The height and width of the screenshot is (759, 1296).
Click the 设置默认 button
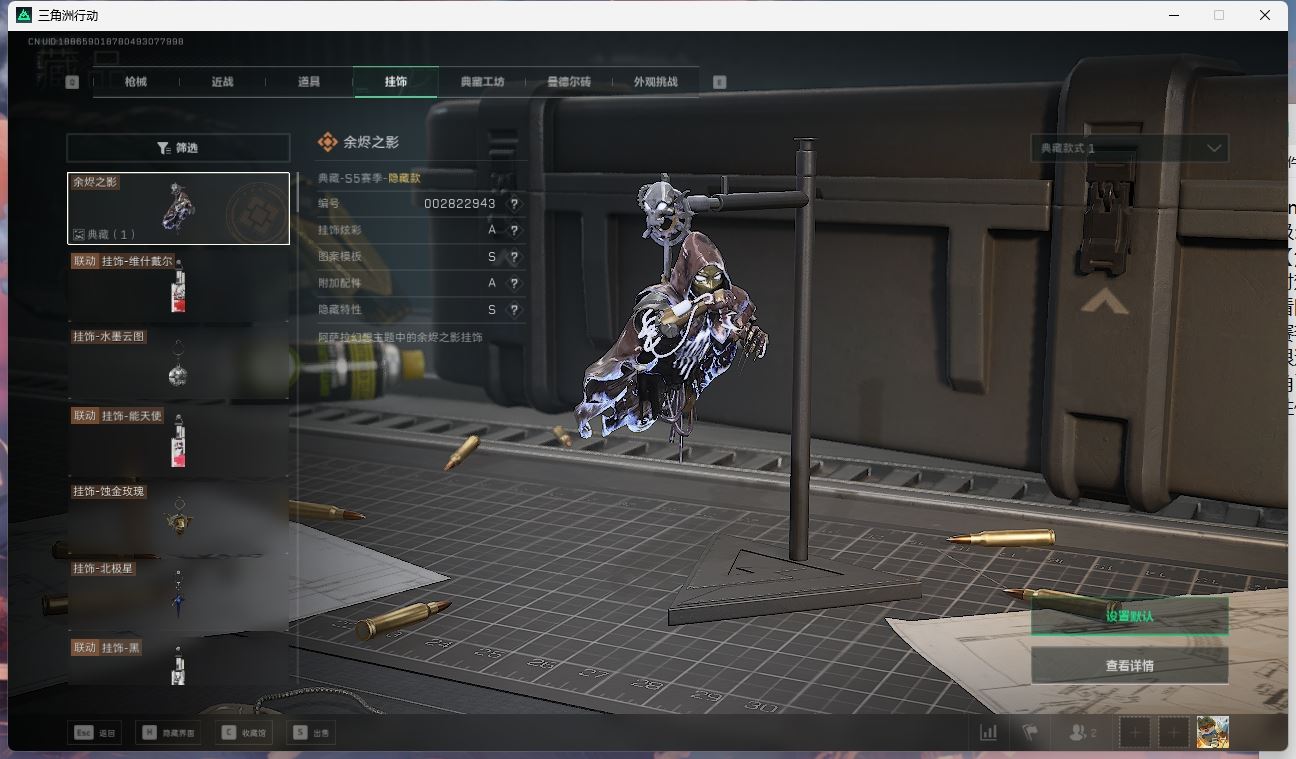click(x=1129, y=616)
